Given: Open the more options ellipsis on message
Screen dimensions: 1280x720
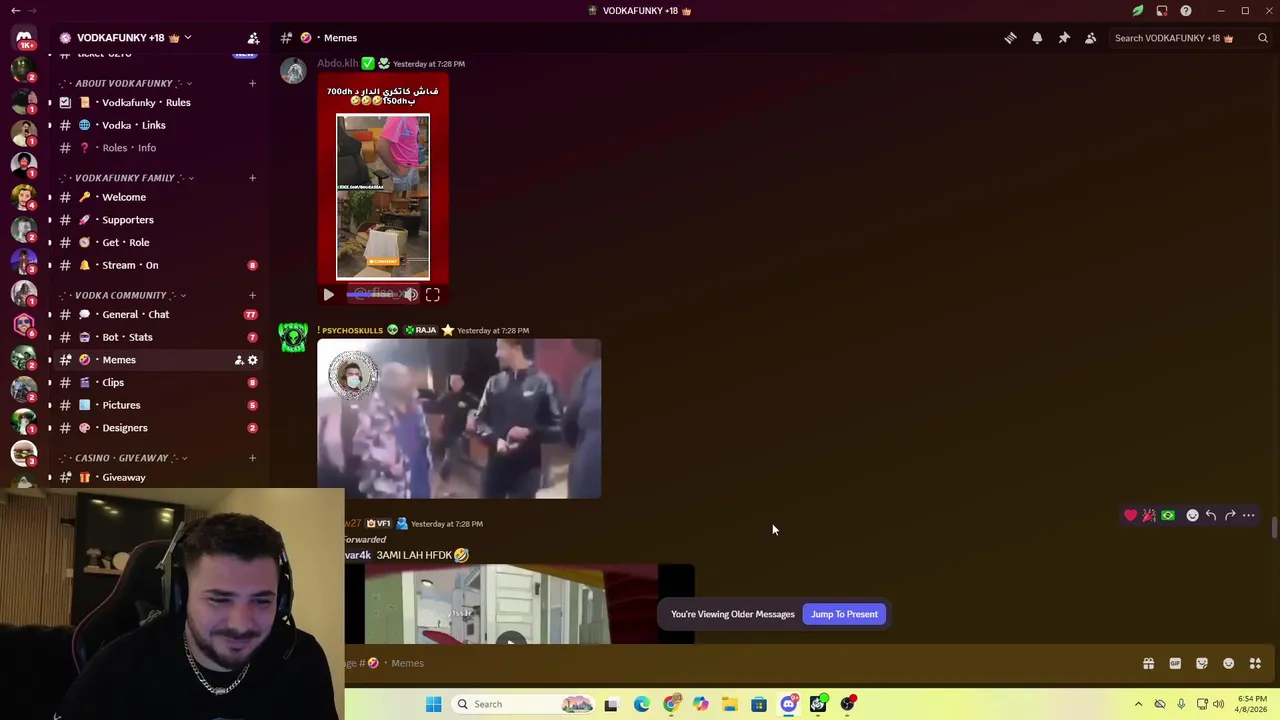Looking at the screenshot, I should 1249,515.
